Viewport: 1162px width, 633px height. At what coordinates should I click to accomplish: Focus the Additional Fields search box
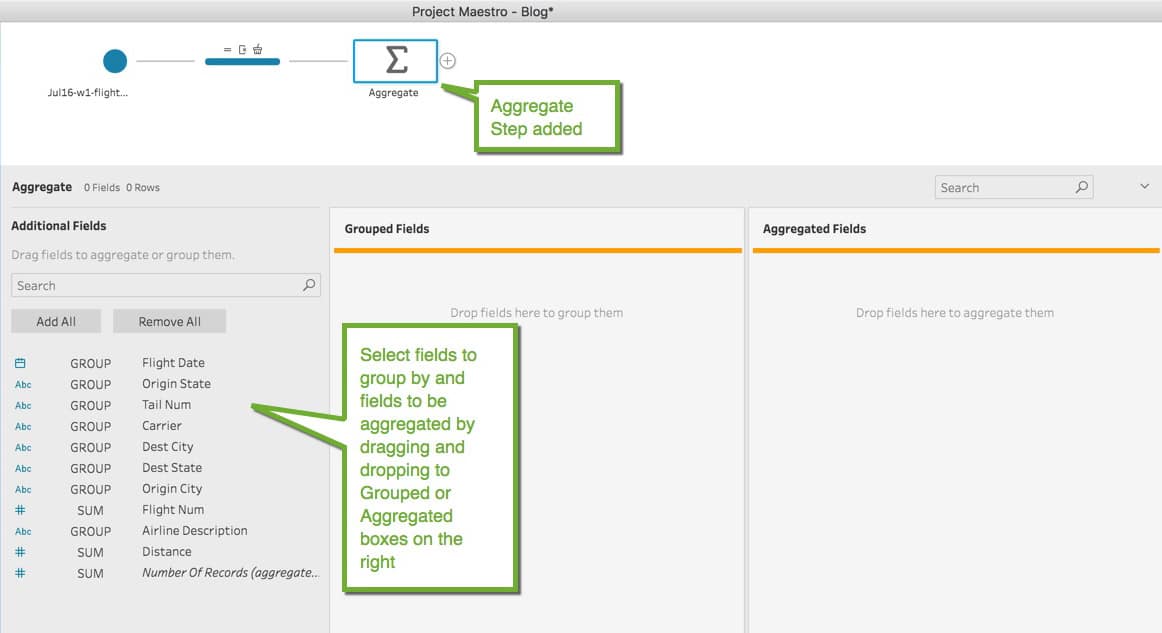tap(165, 285)
